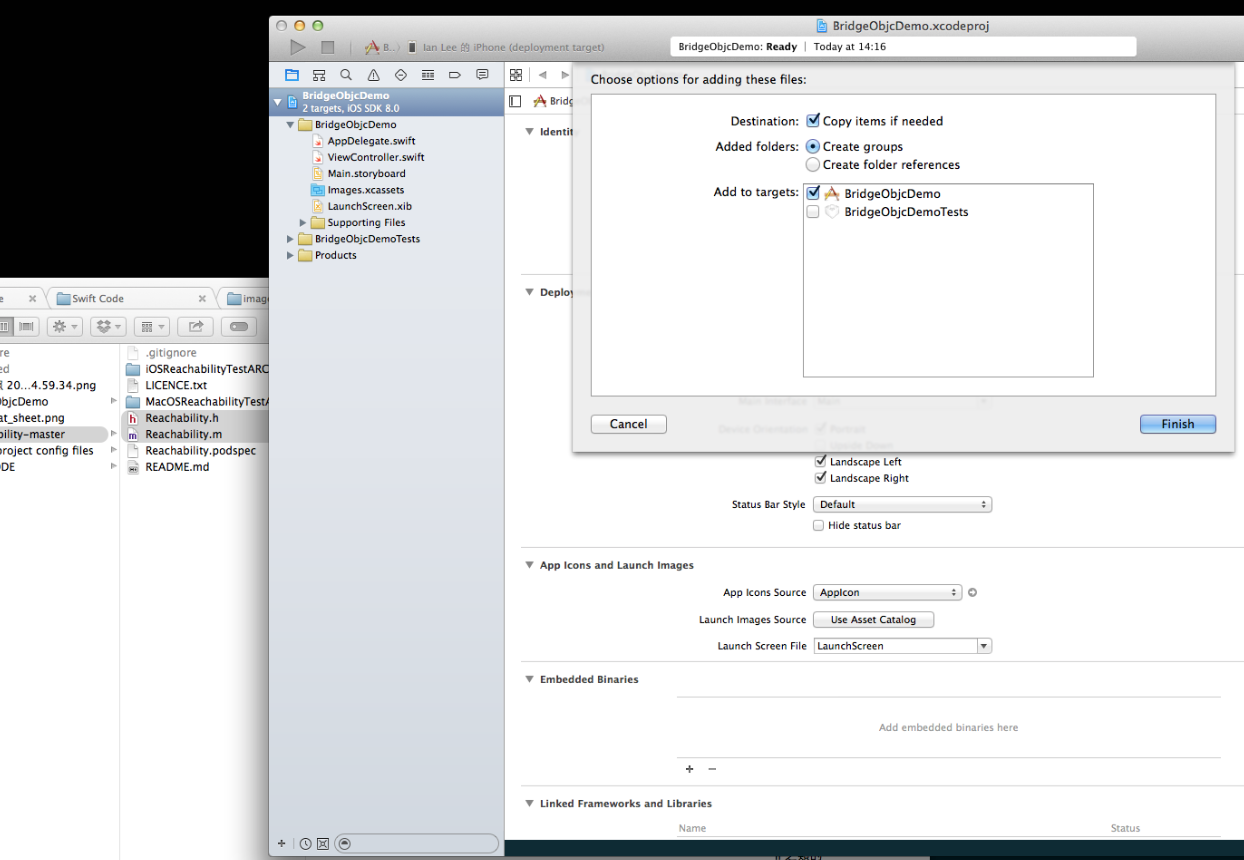Select the Create folder references radio button
Image resolution: width=1244 pixels, height=860 pixels.
point(813,165)
